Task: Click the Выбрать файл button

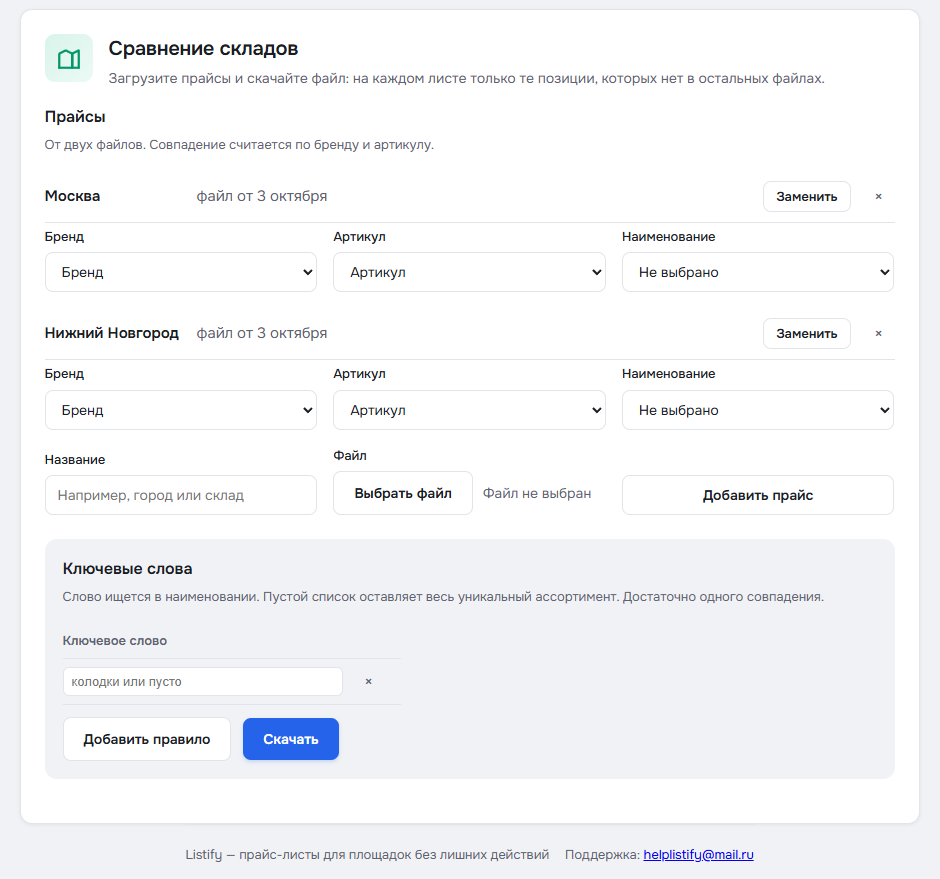Action: tap(403, 493)
